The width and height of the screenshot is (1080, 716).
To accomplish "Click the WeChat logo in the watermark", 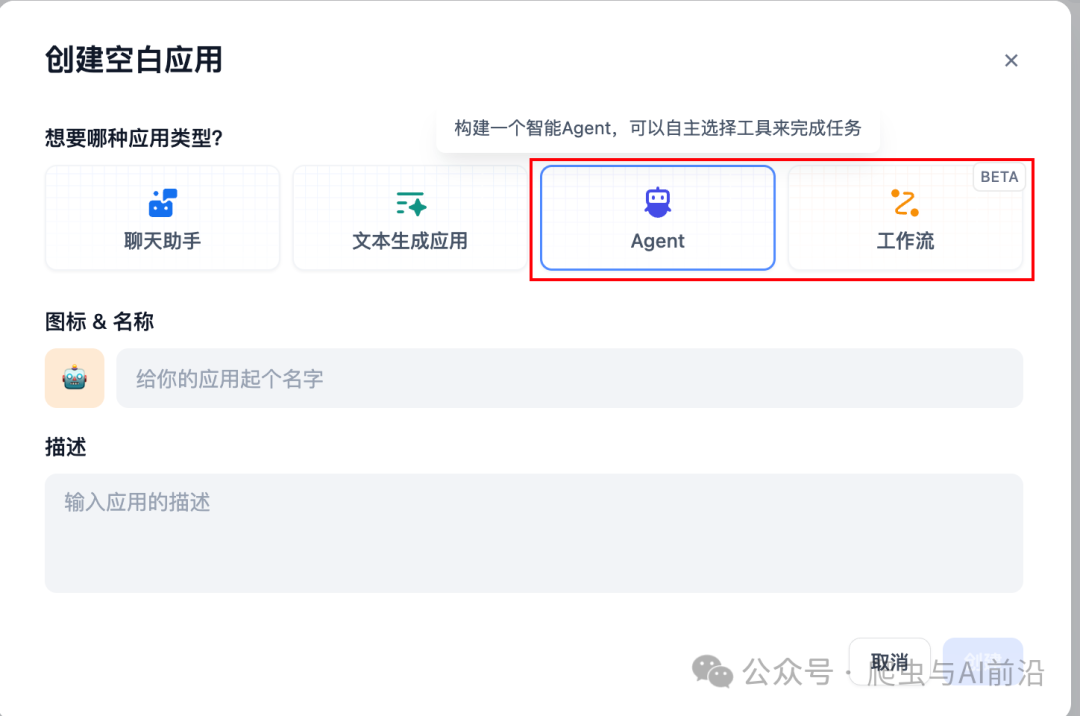I will coord(714,671).
